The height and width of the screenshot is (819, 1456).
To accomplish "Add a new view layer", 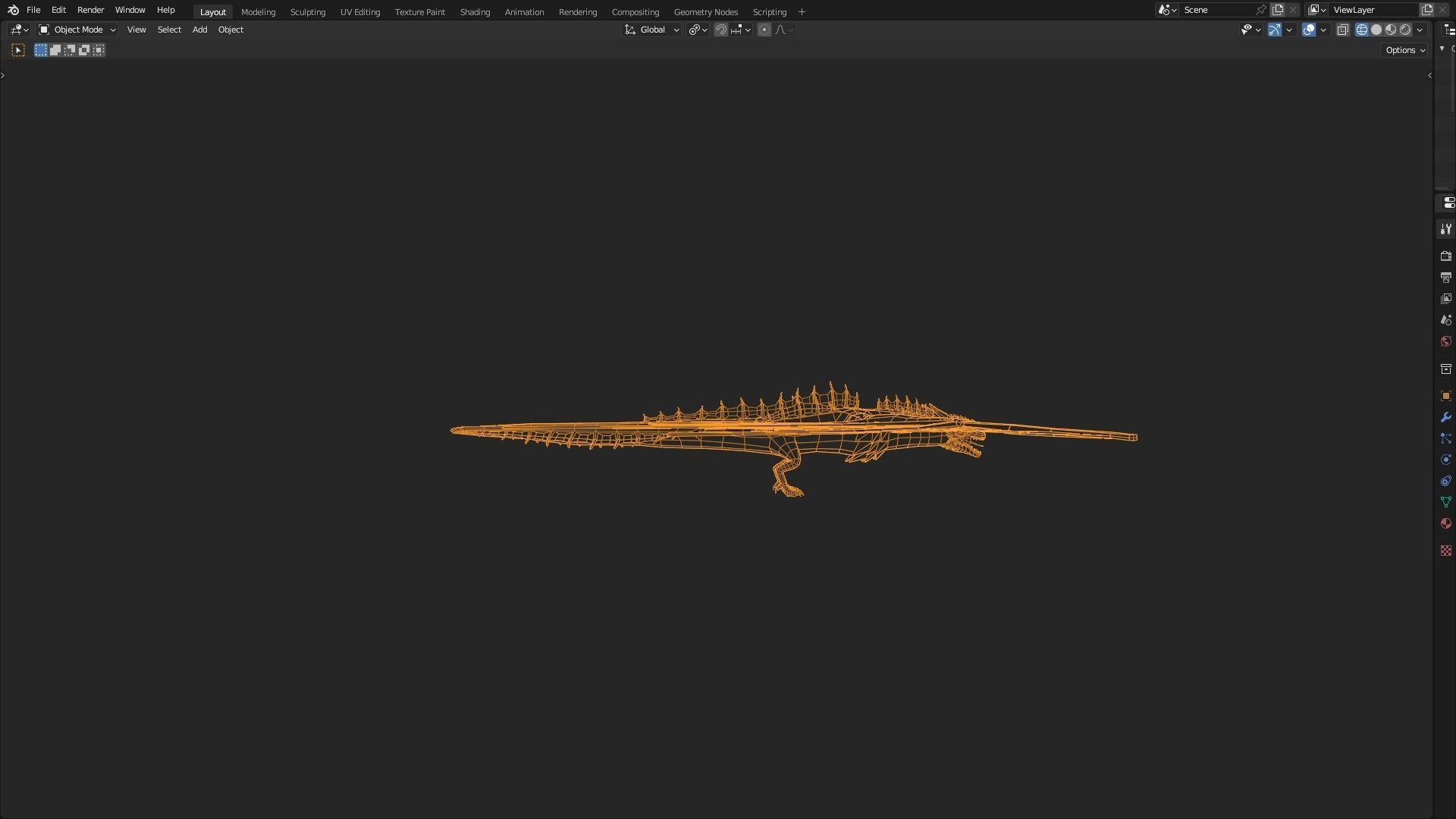I will pyautogui.click(x=1427, y=10).
